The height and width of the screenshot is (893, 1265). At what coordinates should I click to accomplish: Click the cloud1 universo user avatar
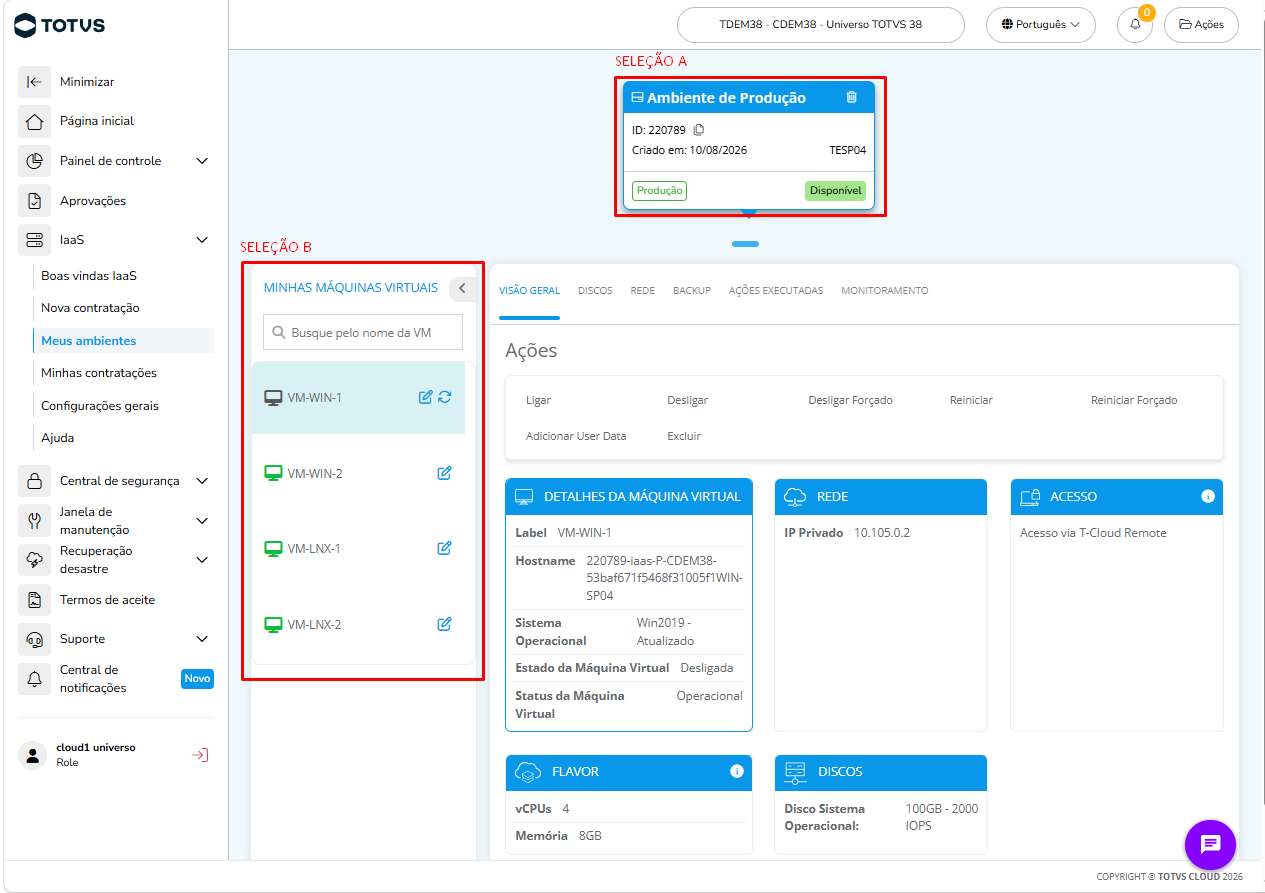(x=33, y=755)
